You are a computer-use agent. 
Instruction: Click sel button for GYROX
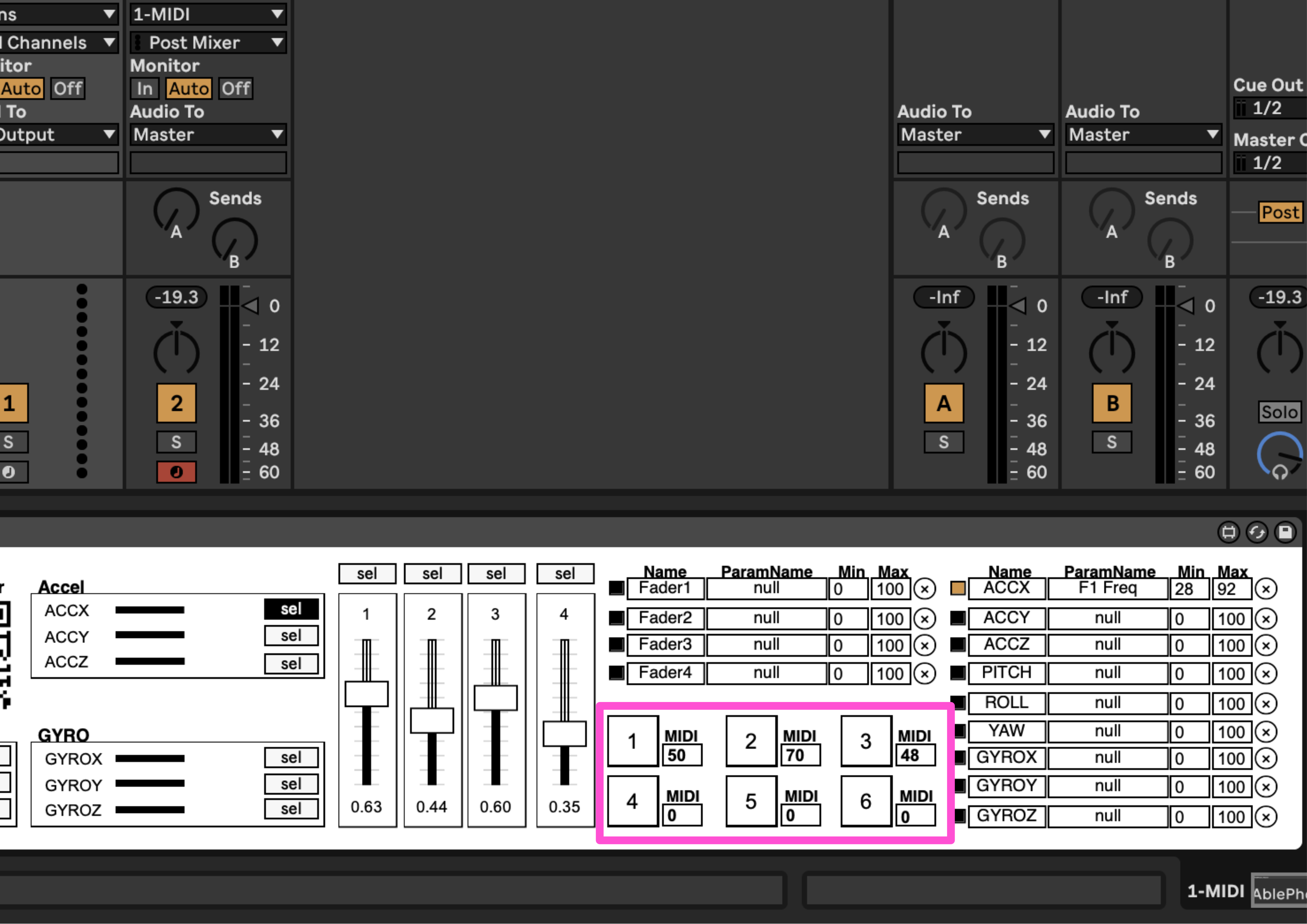pos(291,757)
